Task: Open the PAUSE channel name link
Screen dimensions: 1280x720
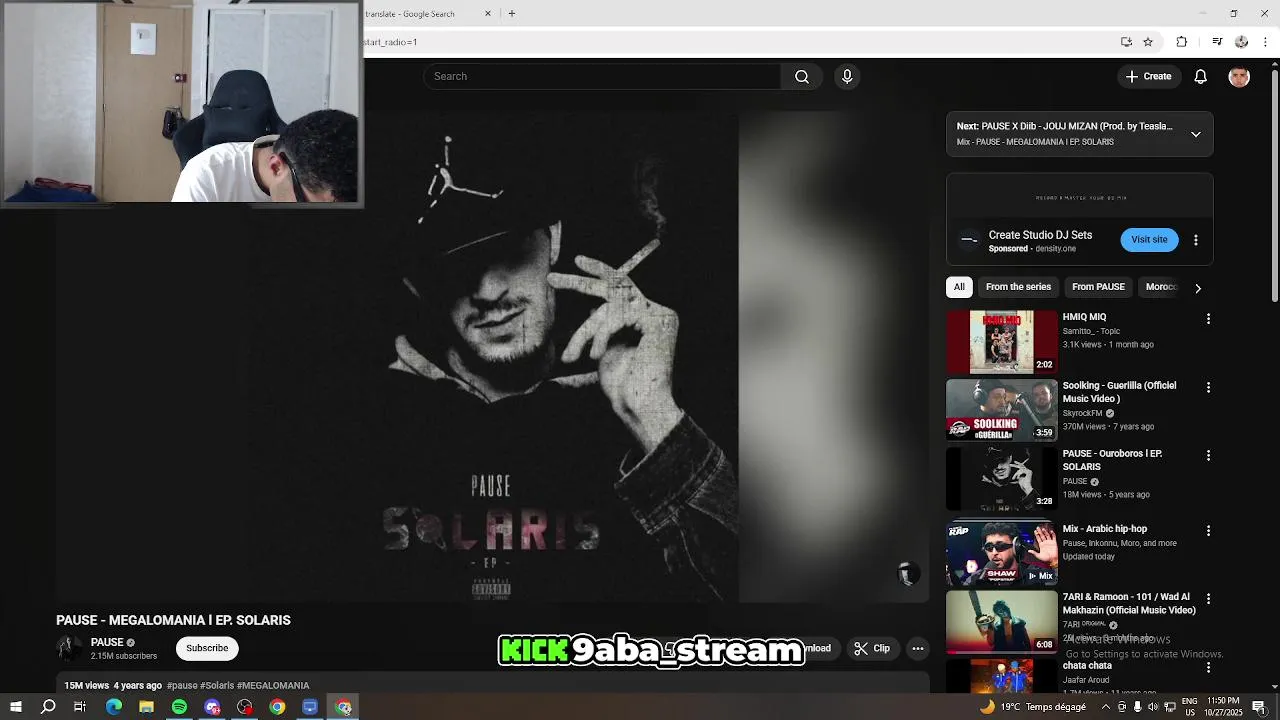Action: [107, 642]
